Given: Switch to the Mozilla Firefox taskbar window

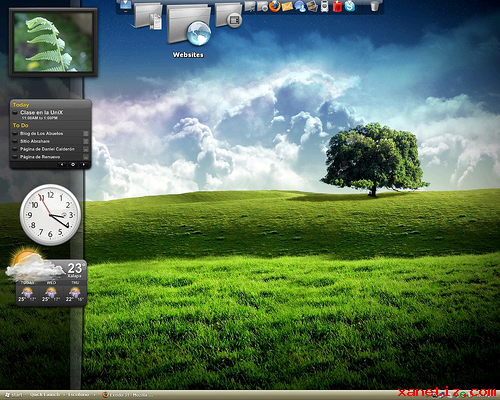Looking at the screenshot, I should click(128, 395).
